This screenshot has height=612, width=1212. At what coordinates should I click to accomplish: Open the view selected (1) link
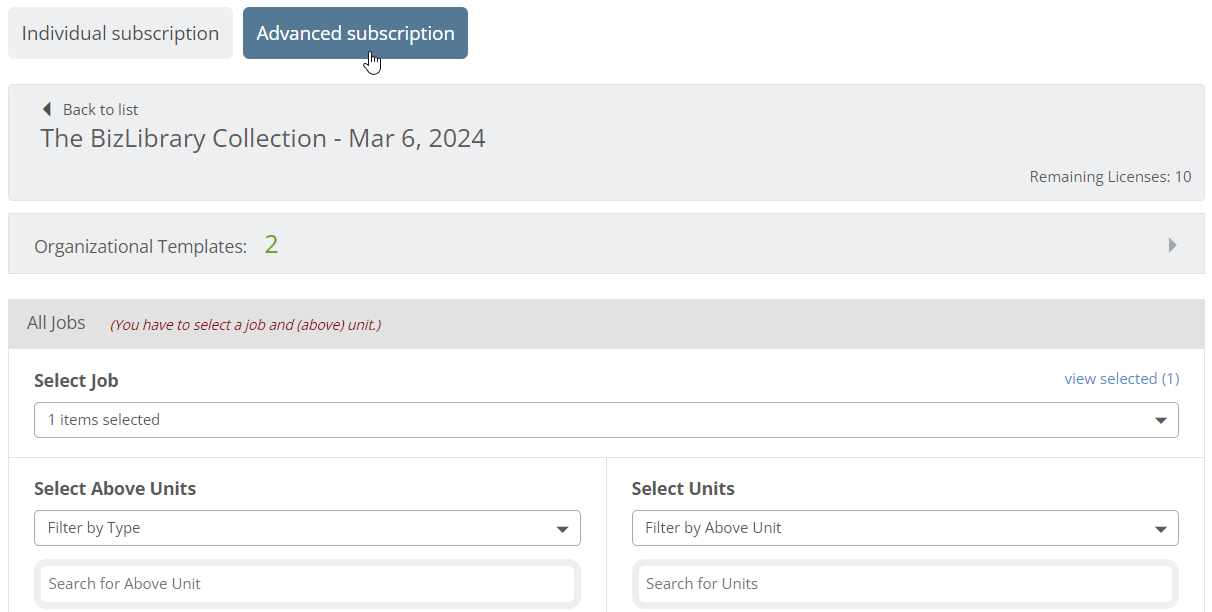tap(1121, 378)
